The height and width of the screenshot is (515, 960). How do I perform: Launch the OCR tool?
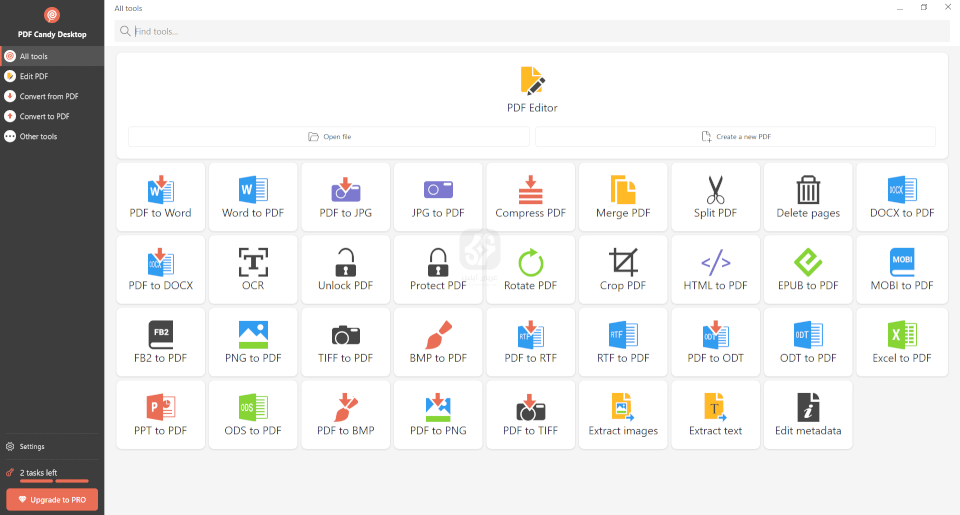pyautogui.click(x=253, y=269)
